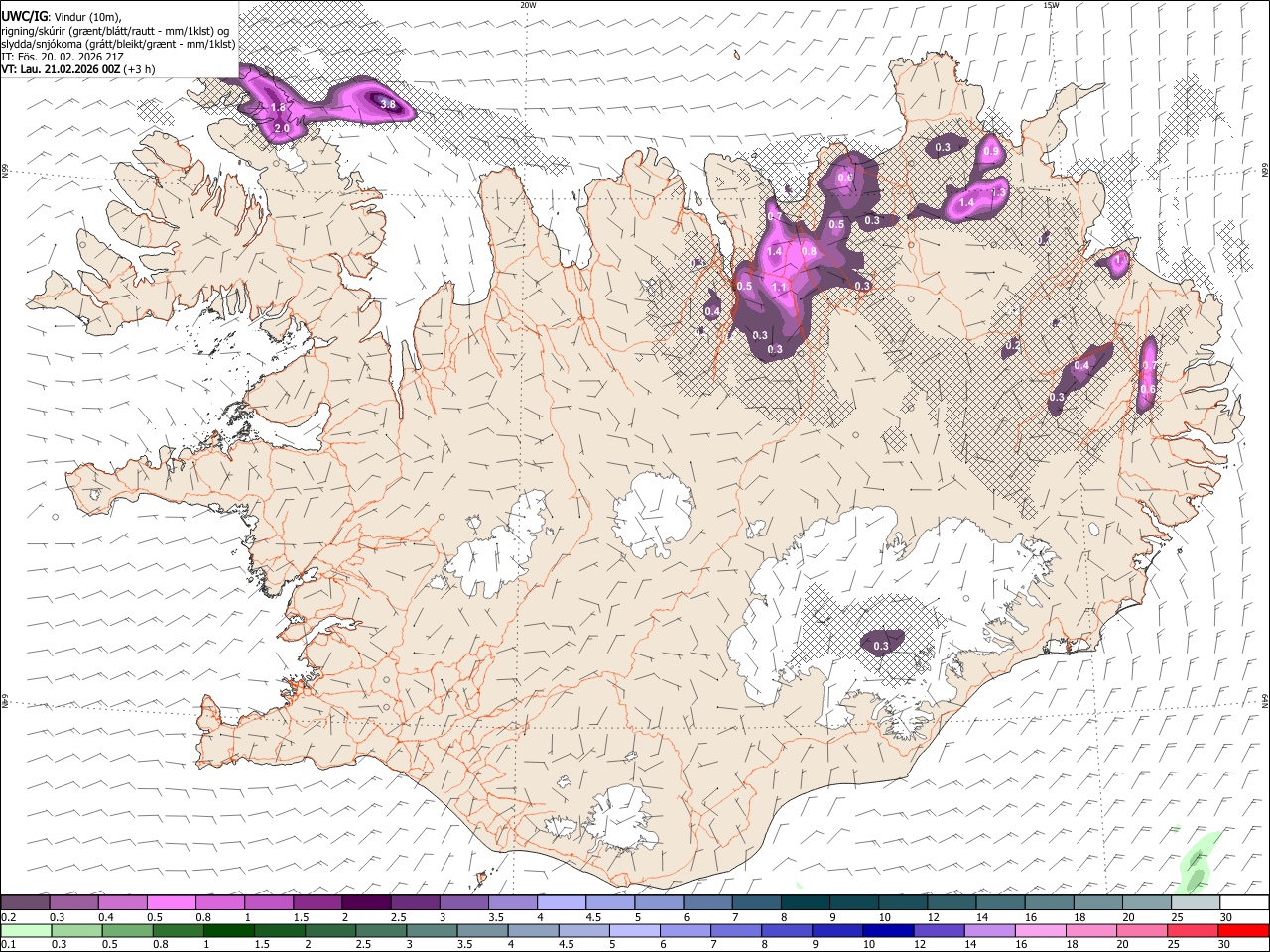This screenshot has width=1270, height=952.
Task: Click the 20W longitude label
Action: (x=528, y=5)
